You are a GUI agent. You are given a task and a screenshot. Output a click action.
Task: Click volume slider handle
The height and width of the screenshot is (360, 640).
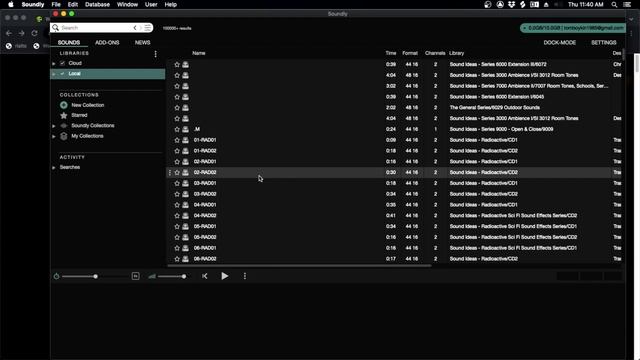[184, 276]
